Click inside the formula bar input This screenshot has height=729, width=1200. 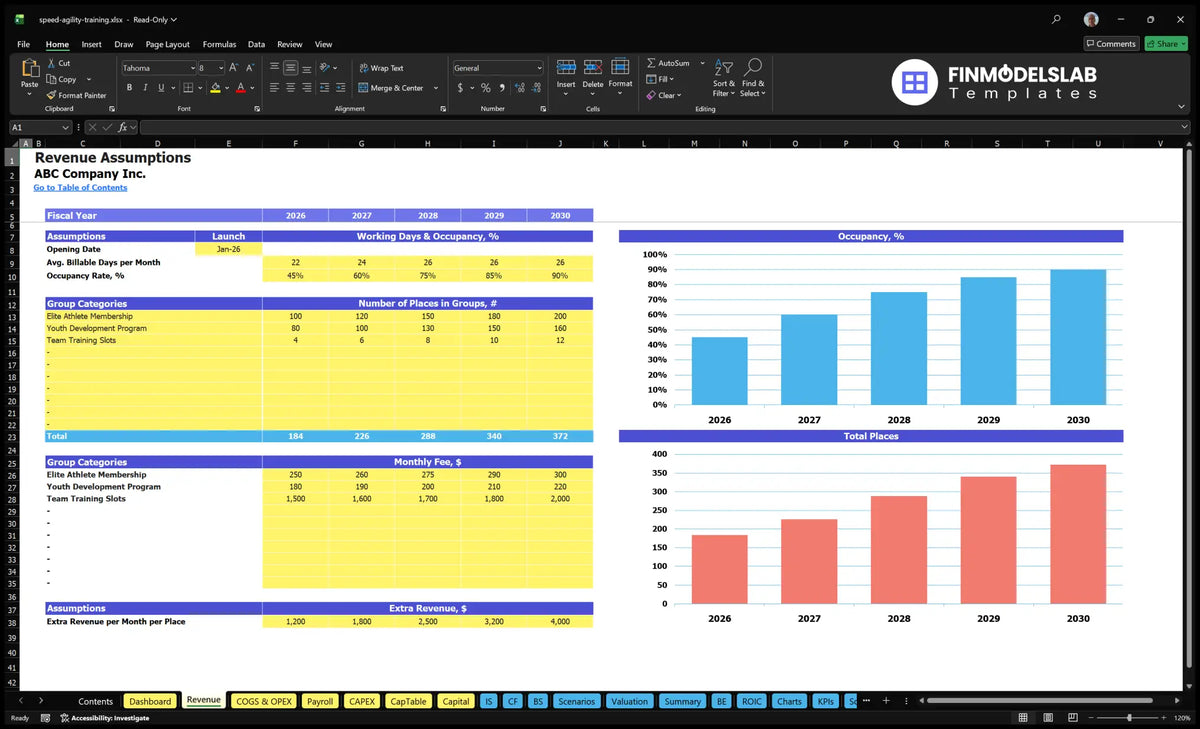665,127
